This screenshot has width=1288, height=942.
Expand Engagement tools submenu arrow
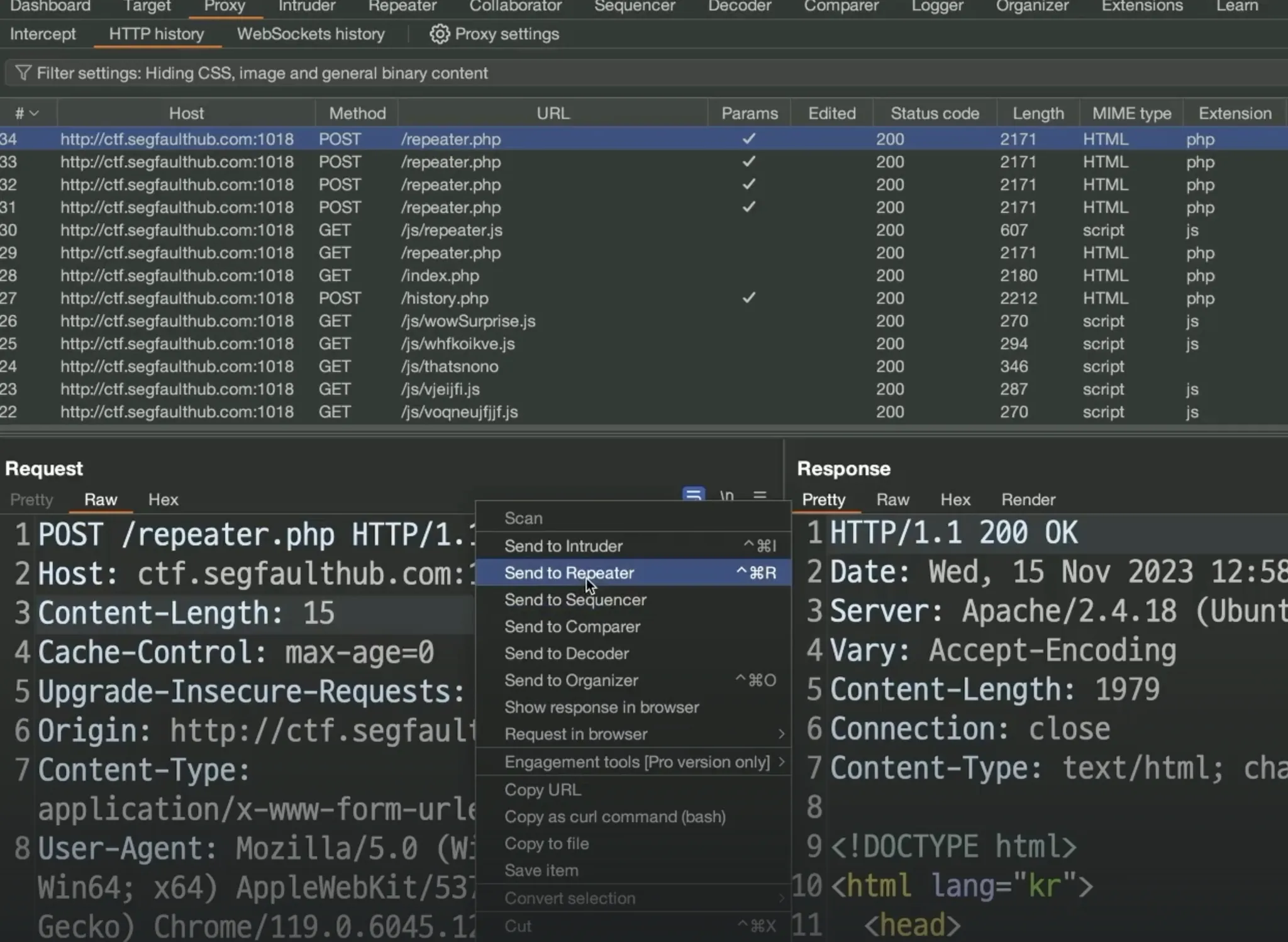coord(780,762)
